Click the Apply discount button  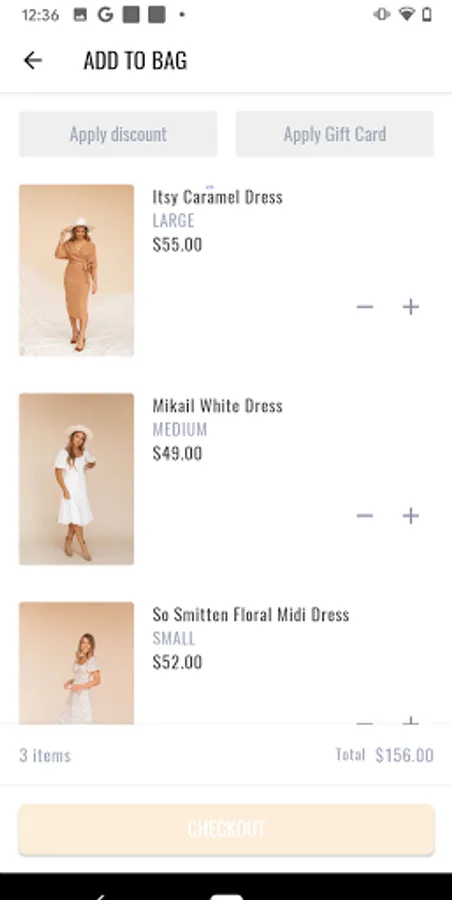coord(118,134)
